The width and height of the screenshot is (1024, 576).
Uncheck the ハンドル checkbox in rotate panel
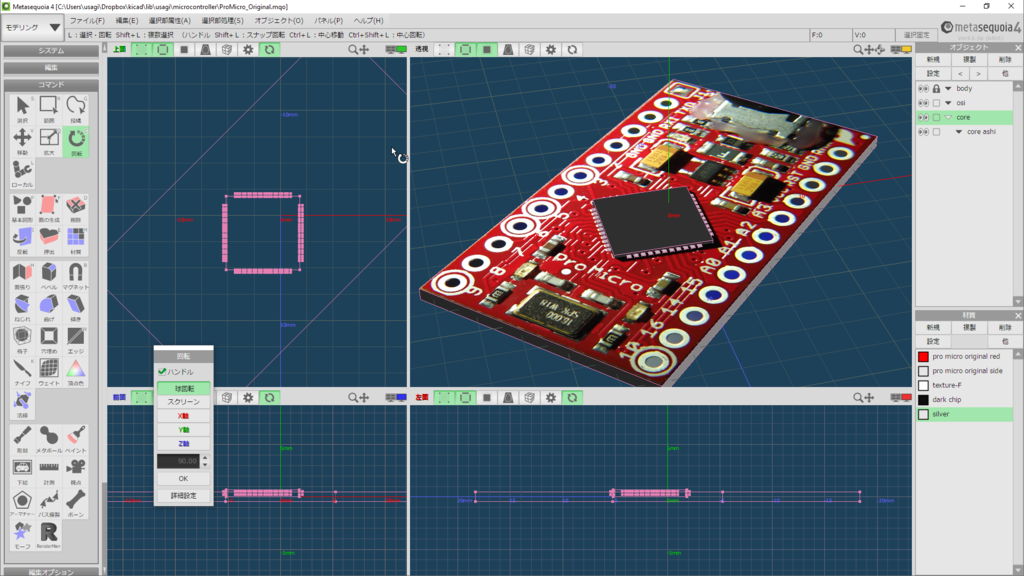(x=162, y=372)
